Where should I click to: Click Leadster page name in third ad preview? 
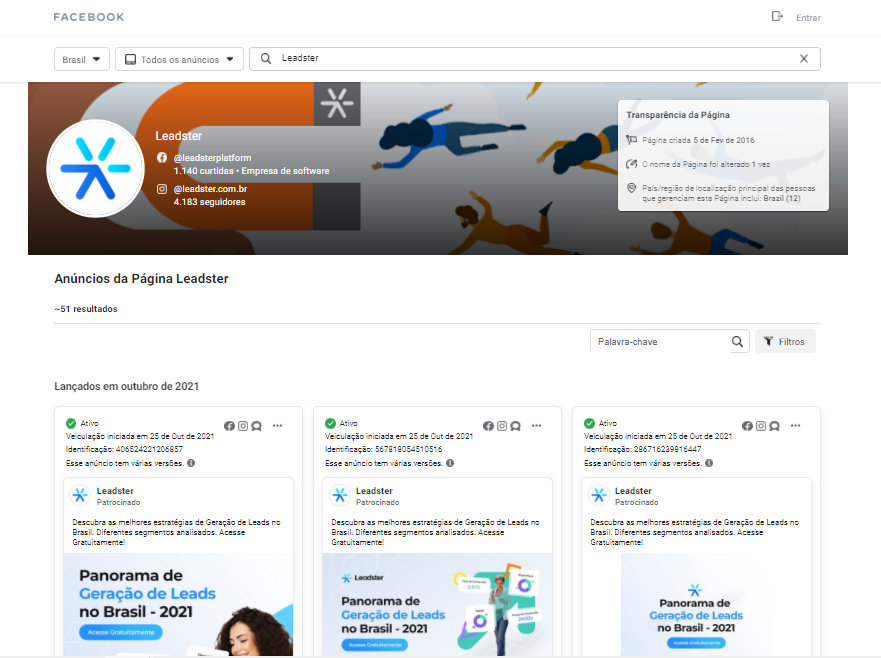click(633, 491)
